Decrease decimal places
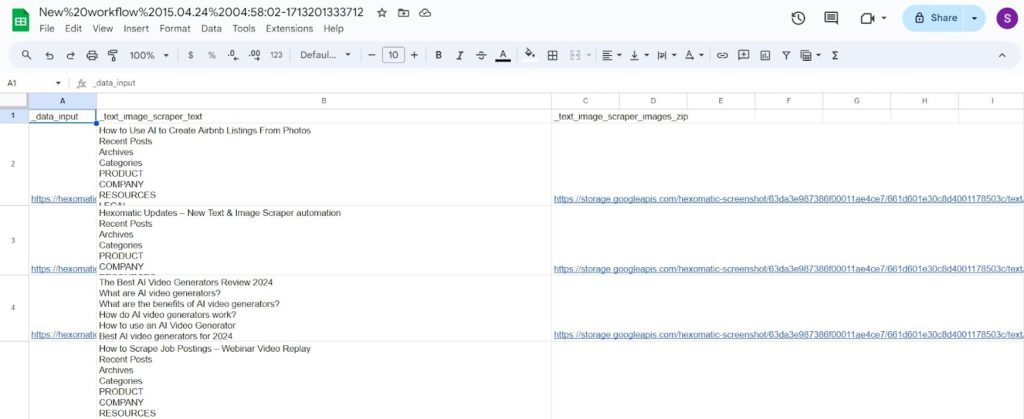The width and height of the screenshot is (1024, 419). [x=233, y=55]
